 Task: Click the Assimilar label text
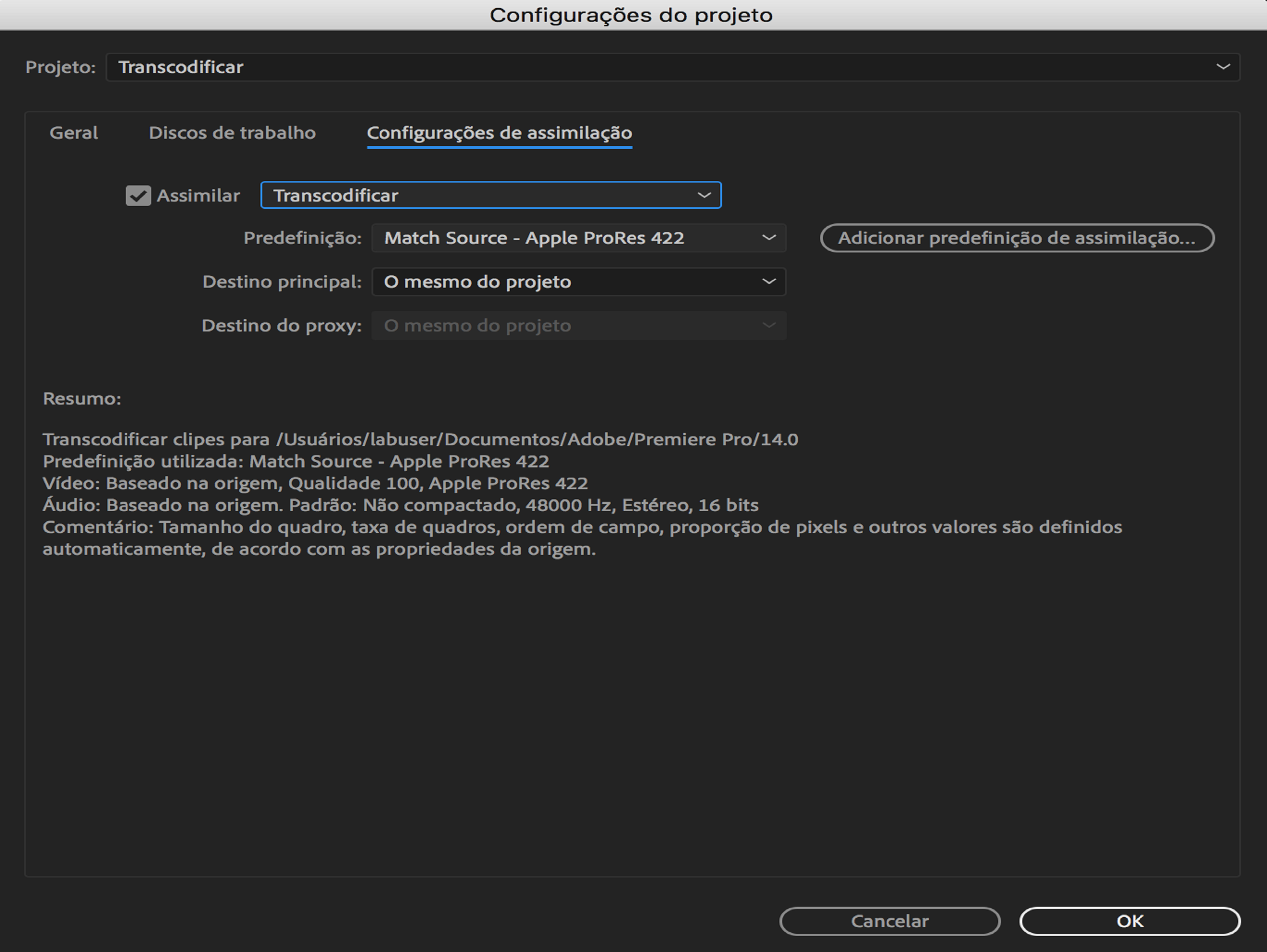tap(198, 196)
